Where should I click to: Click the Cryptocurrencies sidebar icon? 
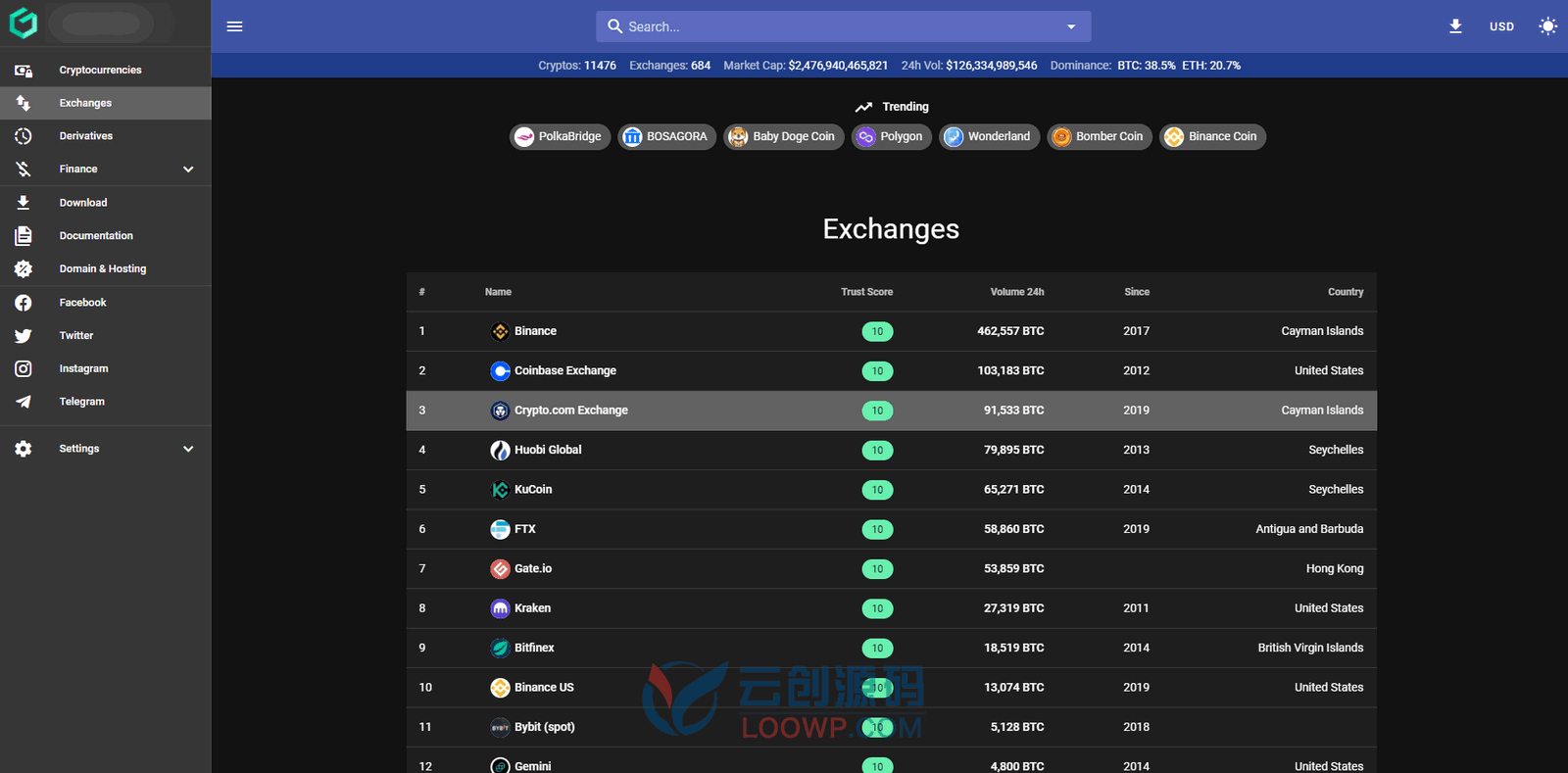(24, 71)
